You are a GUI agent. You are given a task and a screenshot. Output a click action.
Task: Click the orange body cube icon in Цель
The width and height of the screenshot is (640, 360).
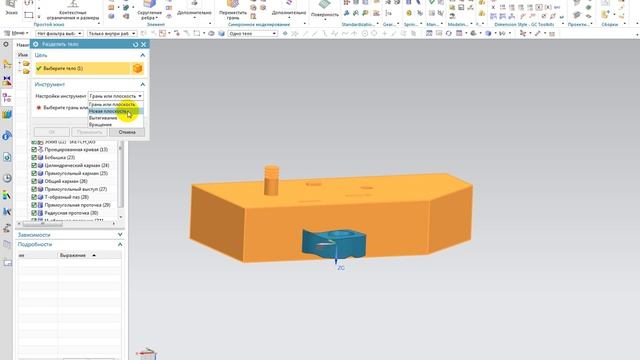138,68
